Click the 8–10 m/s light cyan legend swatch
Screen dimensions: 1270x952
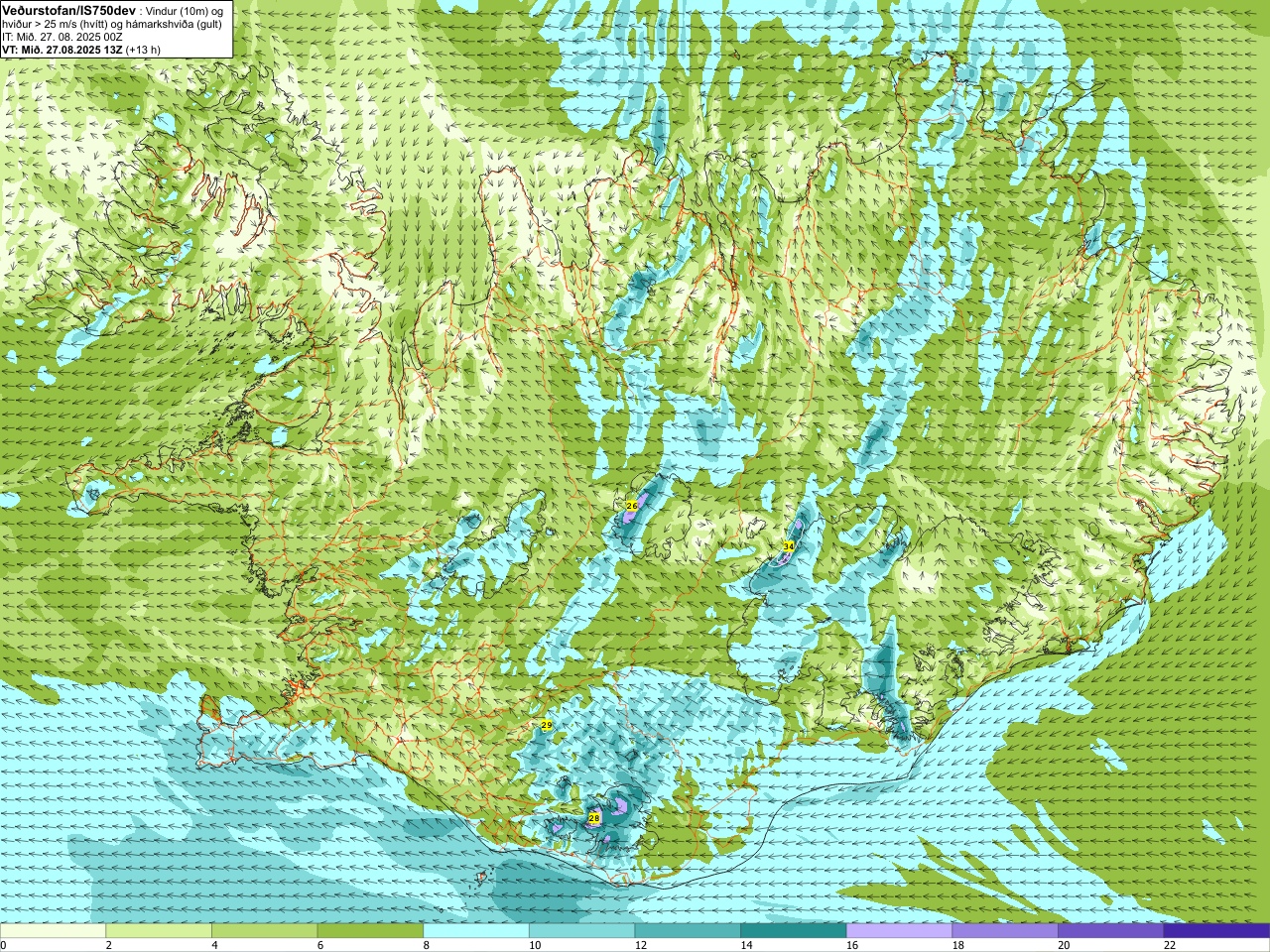[476, 931]
